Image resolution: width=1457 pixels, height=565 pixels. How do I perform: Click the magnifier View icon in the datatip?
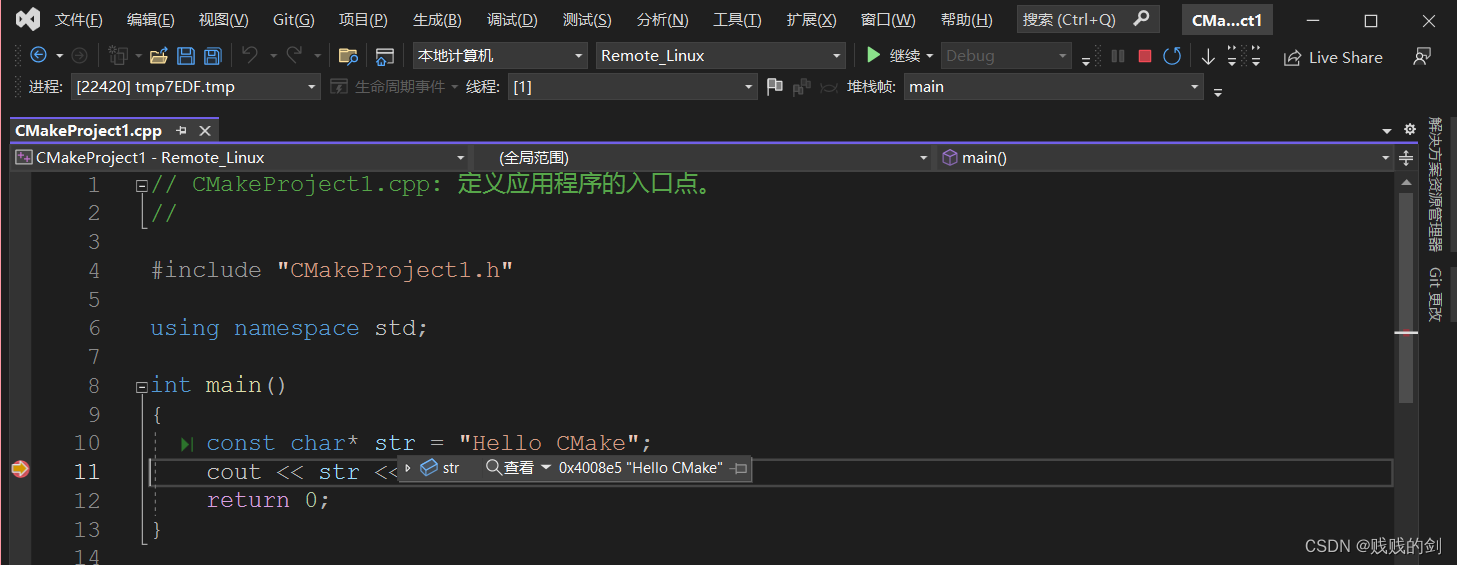(493, 467)
